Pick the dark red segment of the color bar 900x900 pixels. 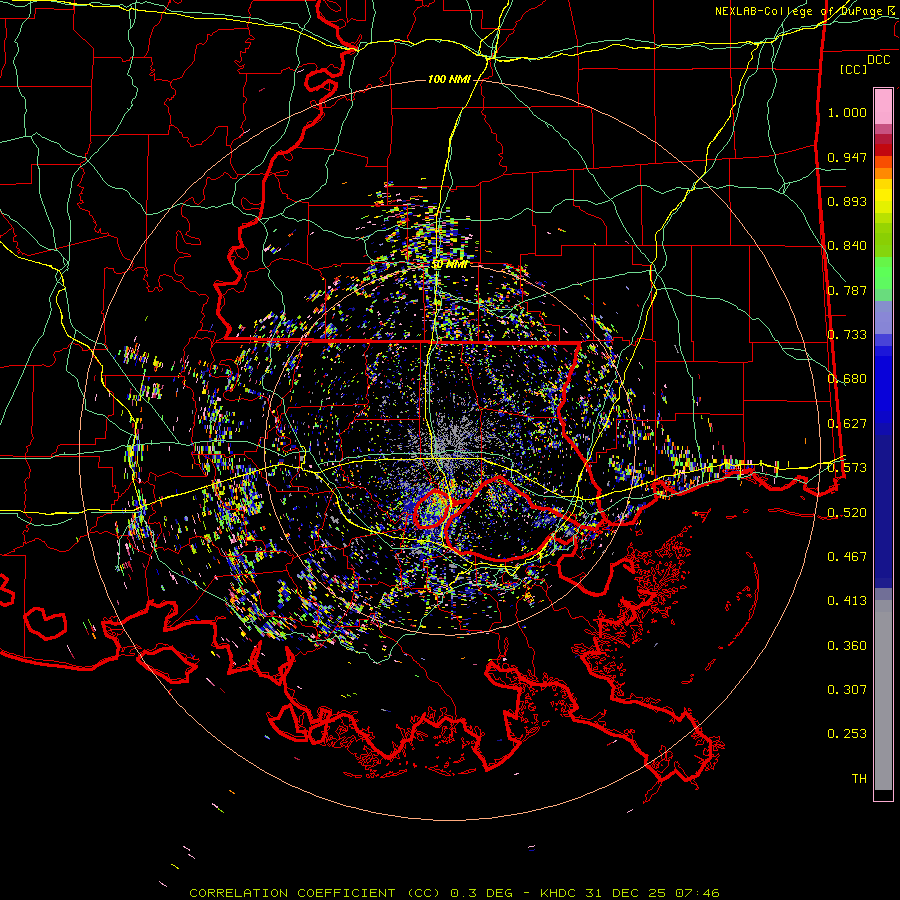click(883, 150)
